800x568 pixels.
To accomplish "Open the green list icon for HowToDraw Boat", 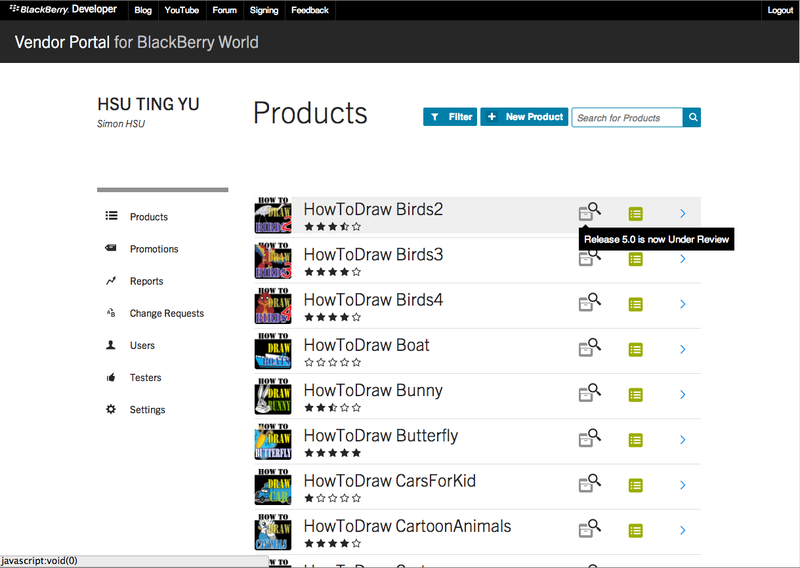I will pyautogui.click(x=635, y=350).
